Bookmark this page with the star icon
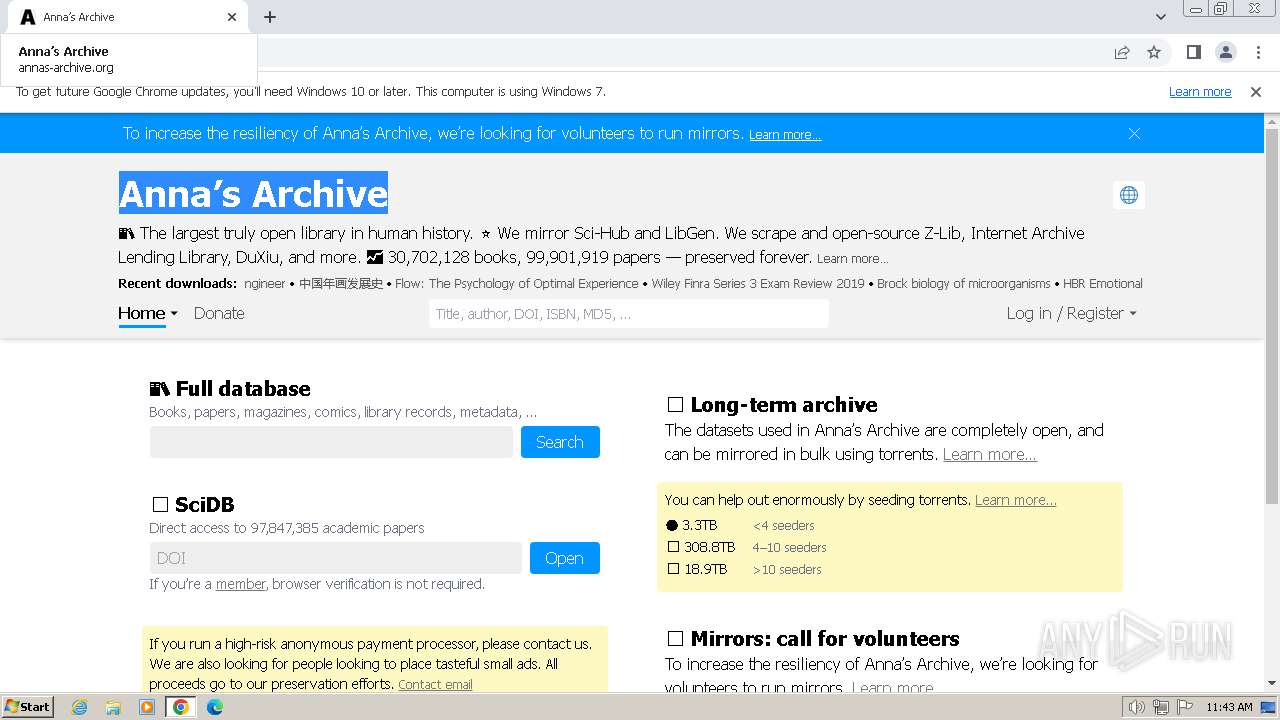The image size is (1280, 720). click(1154, 53)
